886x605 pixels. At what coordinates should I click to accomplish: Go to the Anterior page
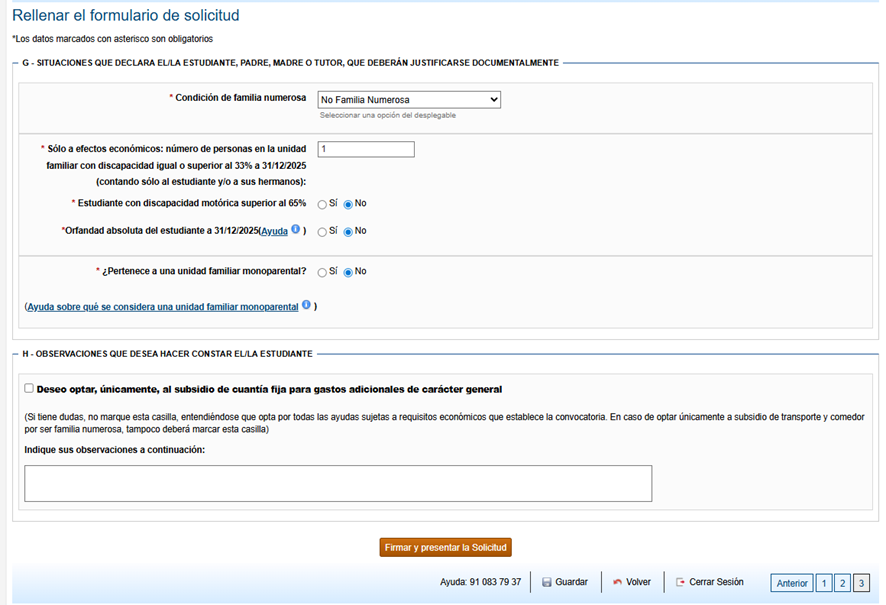point(792,583)
